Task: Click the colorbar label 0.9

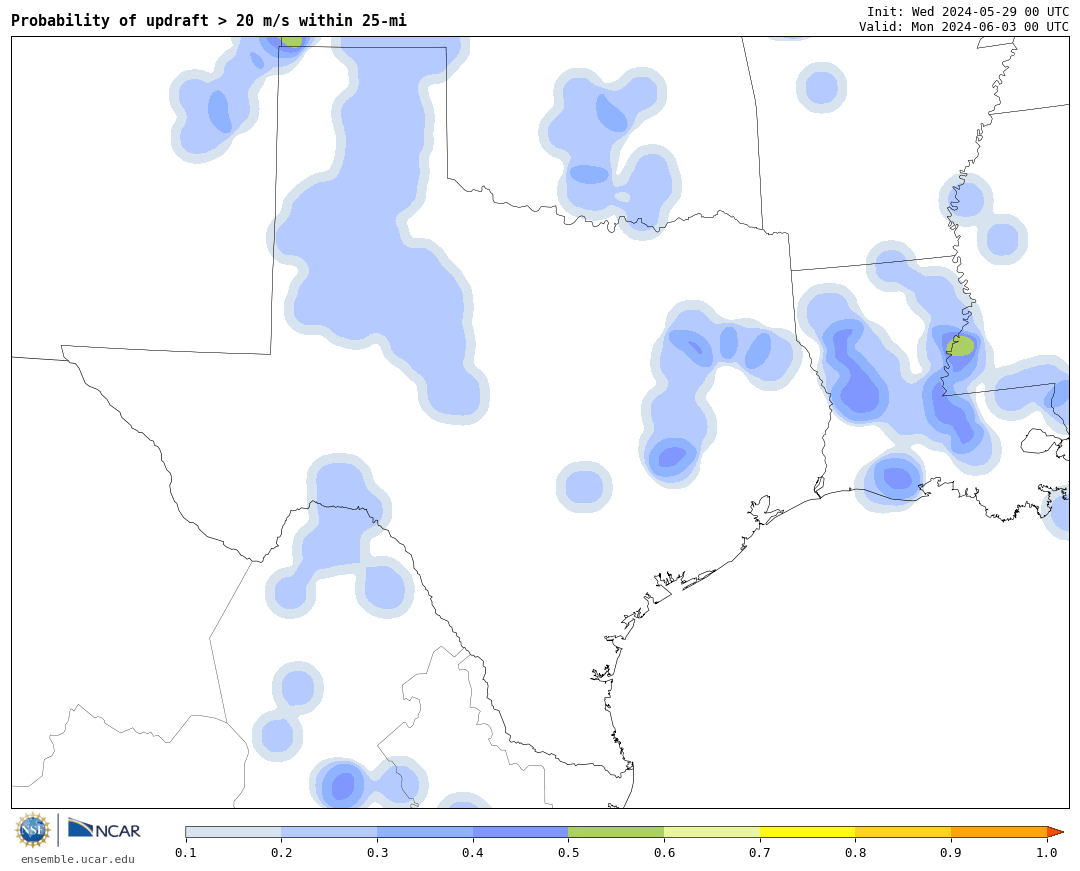Action: pos(951,852)
